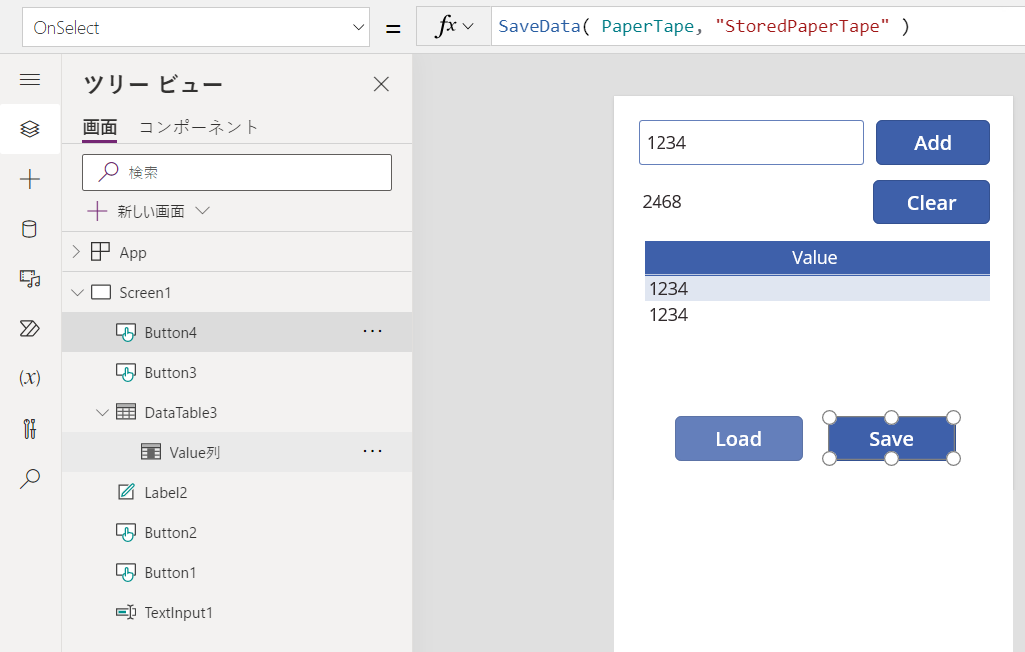The image size is (1025, 652).
Task: Select Button4 in the tree
Action: 170,332
